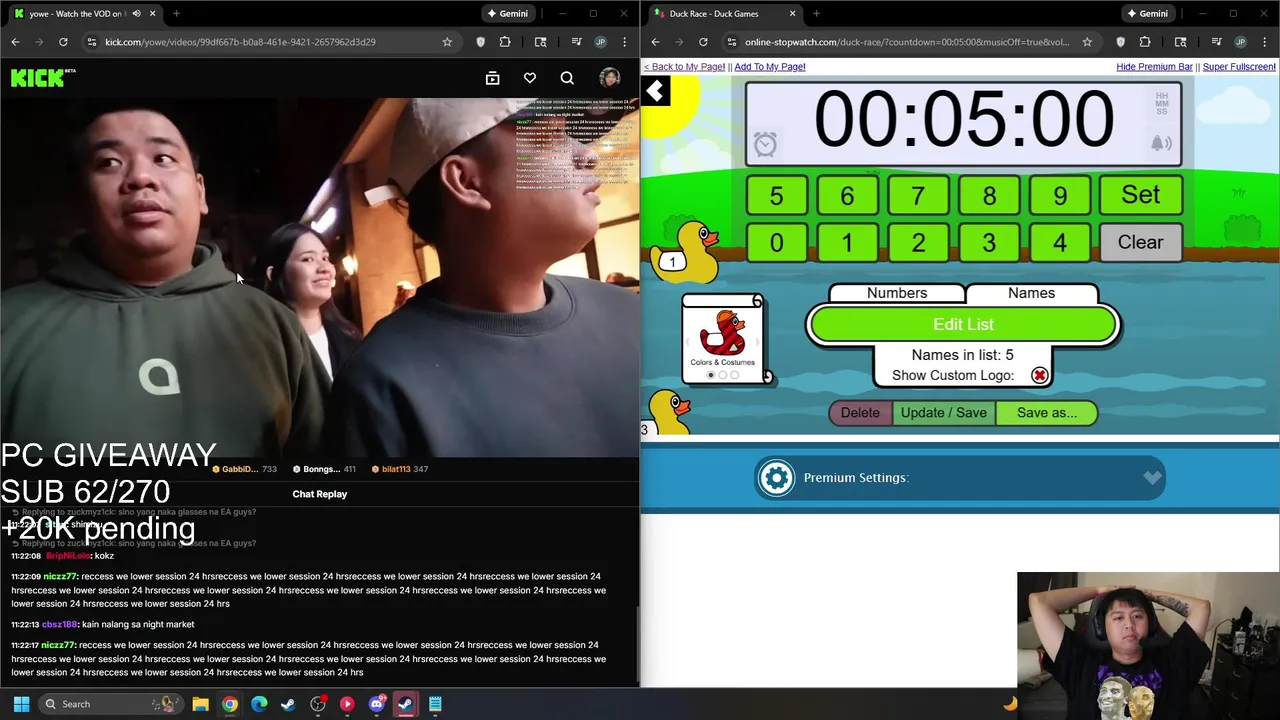This screenshot has height=720, width=1280.
Task: Open the Kick browse videos icon
Action: [492, 78]
